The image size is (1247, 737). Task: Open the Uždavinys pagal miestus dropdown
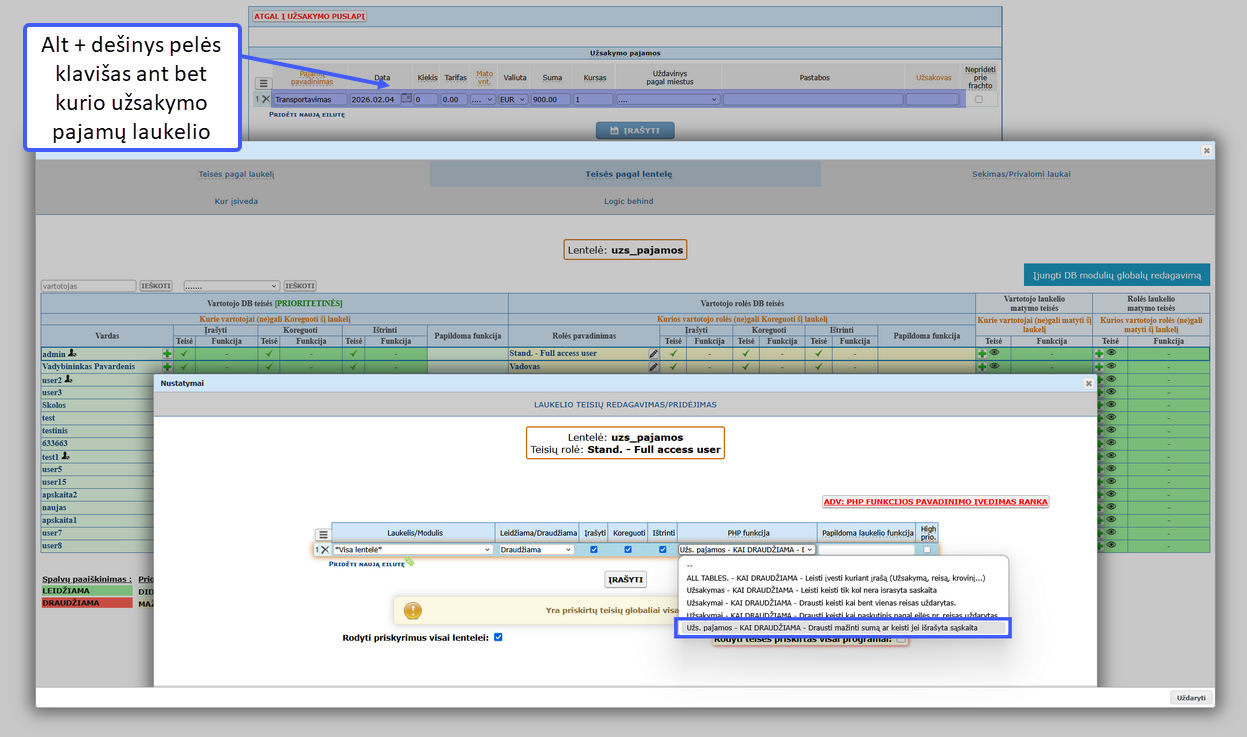(x=668, y=100)
